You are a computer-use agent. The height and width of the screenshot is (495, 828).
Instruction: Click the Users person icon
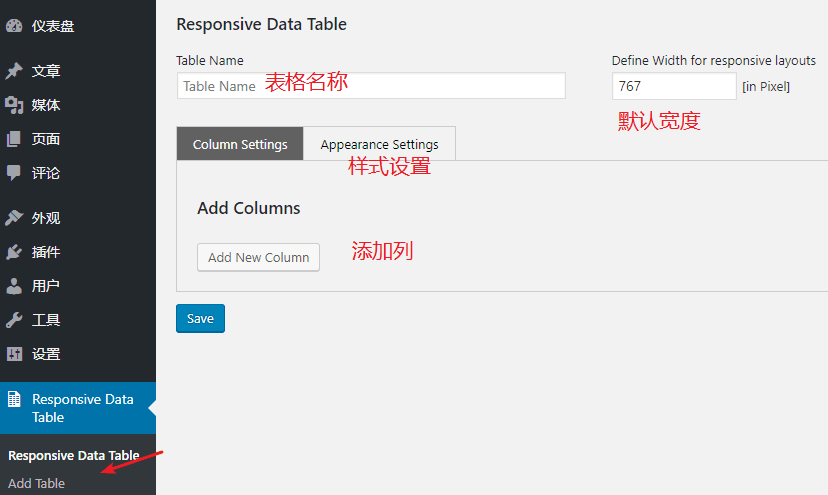click(14, 286)
